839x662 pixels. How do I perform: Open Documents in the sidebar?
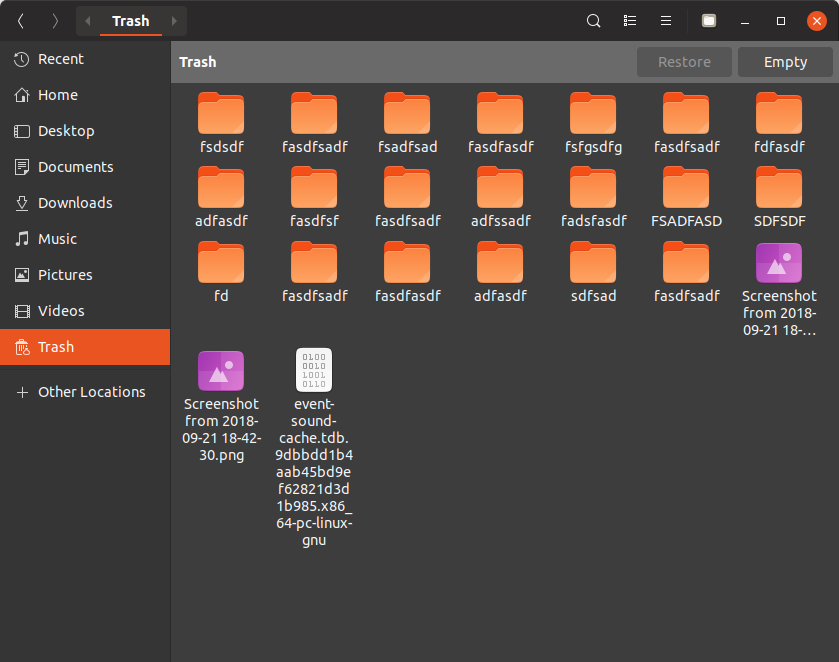pyautogui.click(x=85, y=167)
